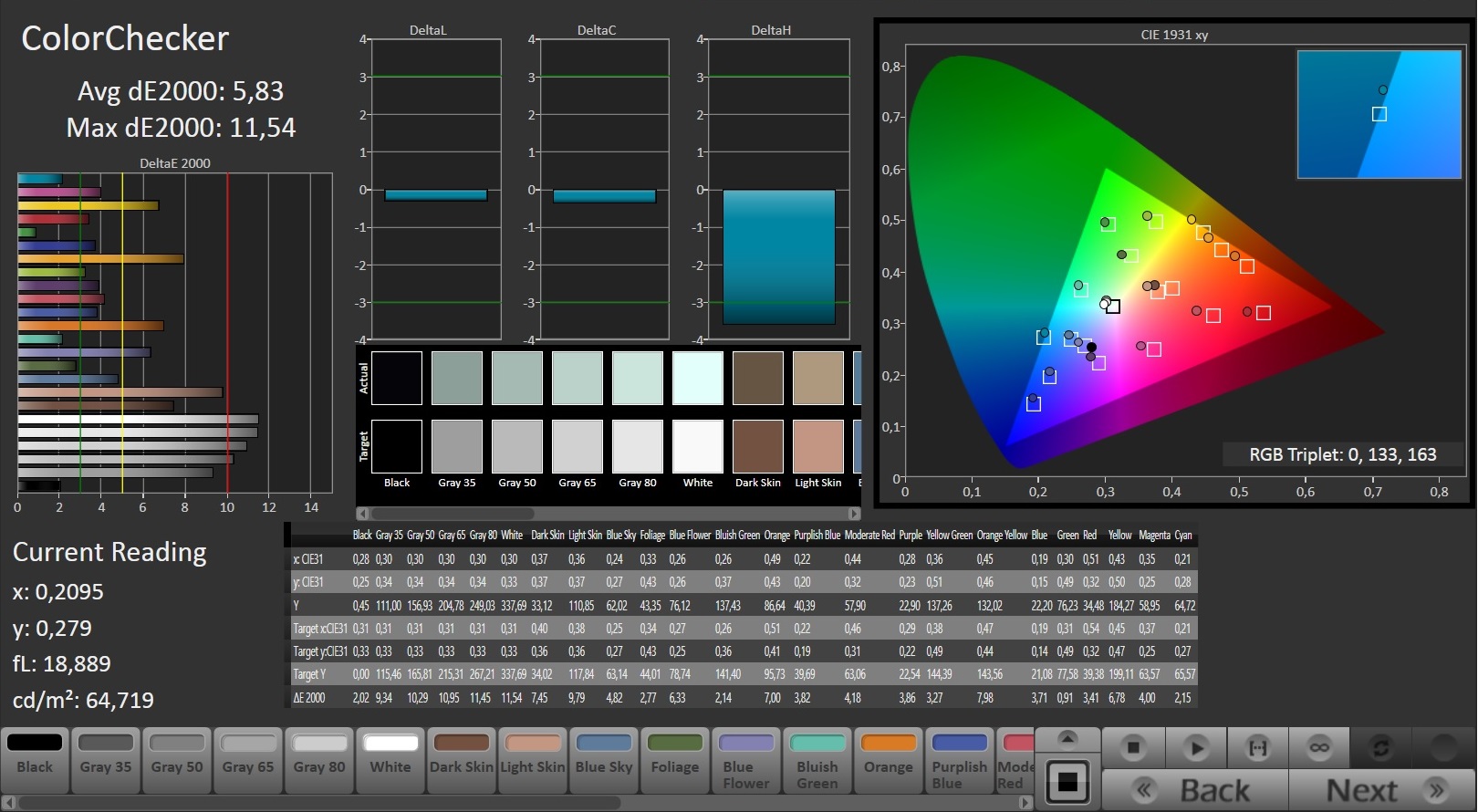Click the double-chevron icon on Back
Image resolution: width=1478 pixels, height=812 pixels.
pyautogui.click(x=1144, y=790)
